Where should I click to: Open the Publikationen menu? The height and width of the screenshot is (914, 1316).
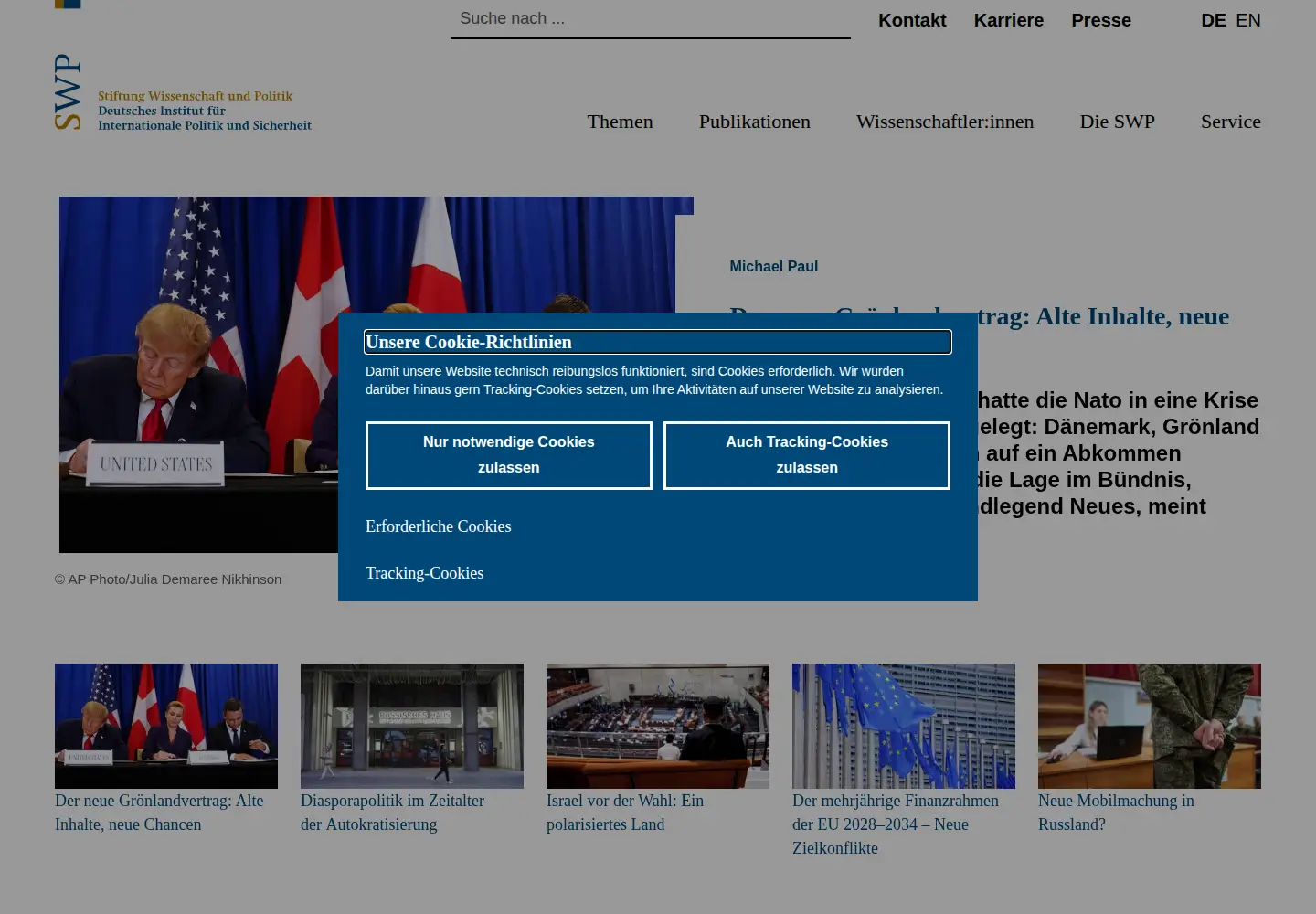pos(755,122)
